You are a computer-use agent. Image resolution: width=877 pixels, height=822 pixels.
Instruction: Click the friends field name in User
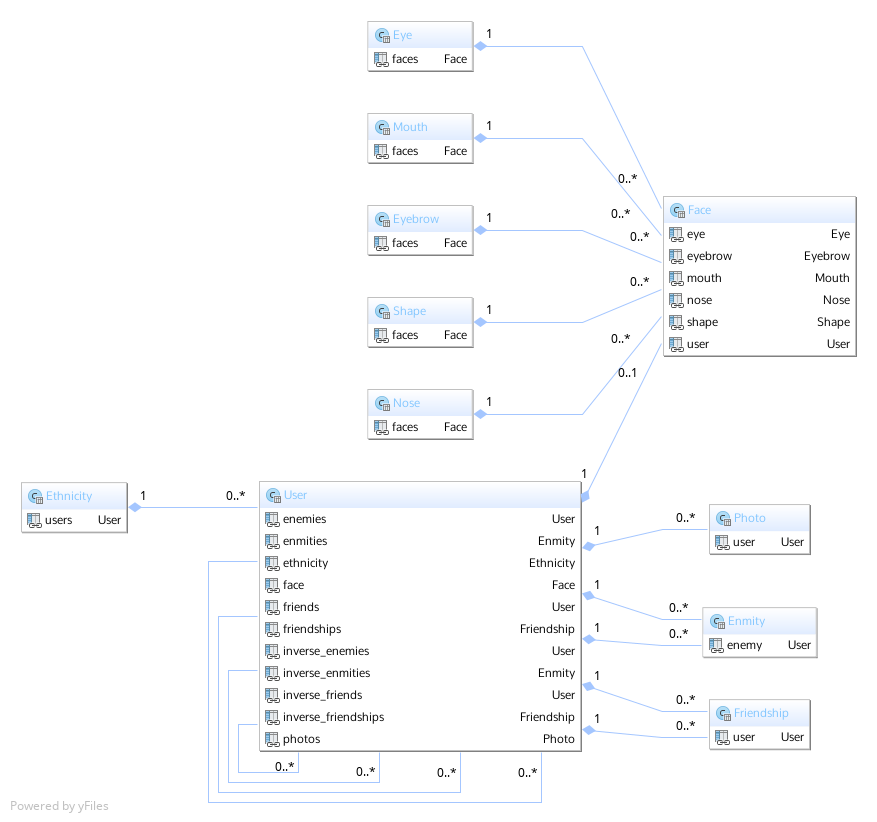coord(301,607)
